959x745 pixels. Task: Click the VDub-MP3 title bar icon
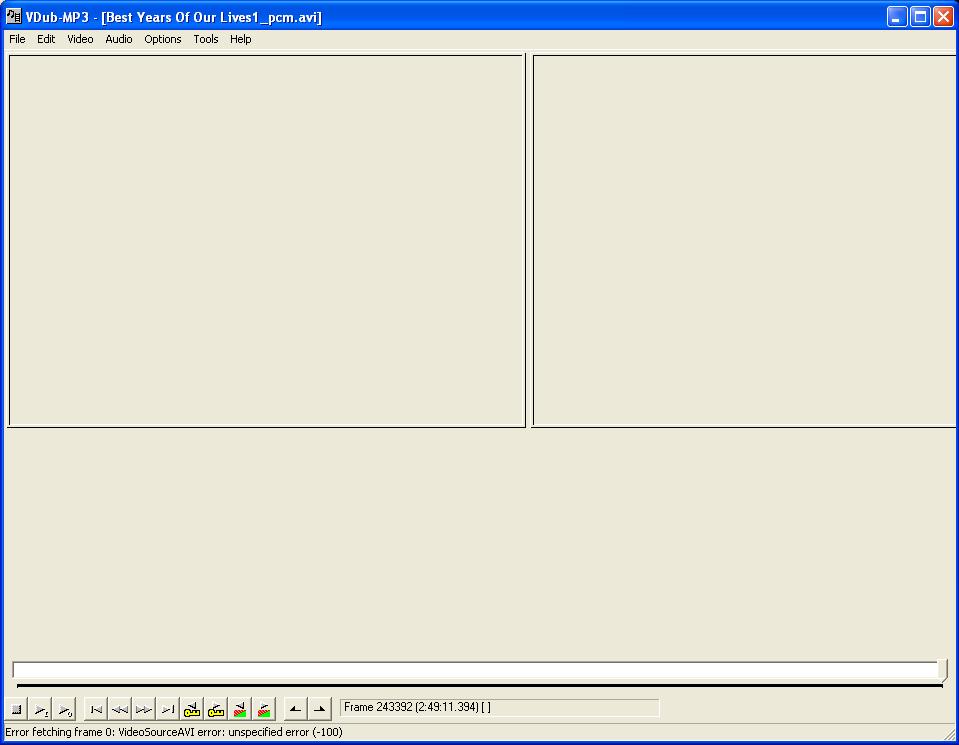pos(13,17)
